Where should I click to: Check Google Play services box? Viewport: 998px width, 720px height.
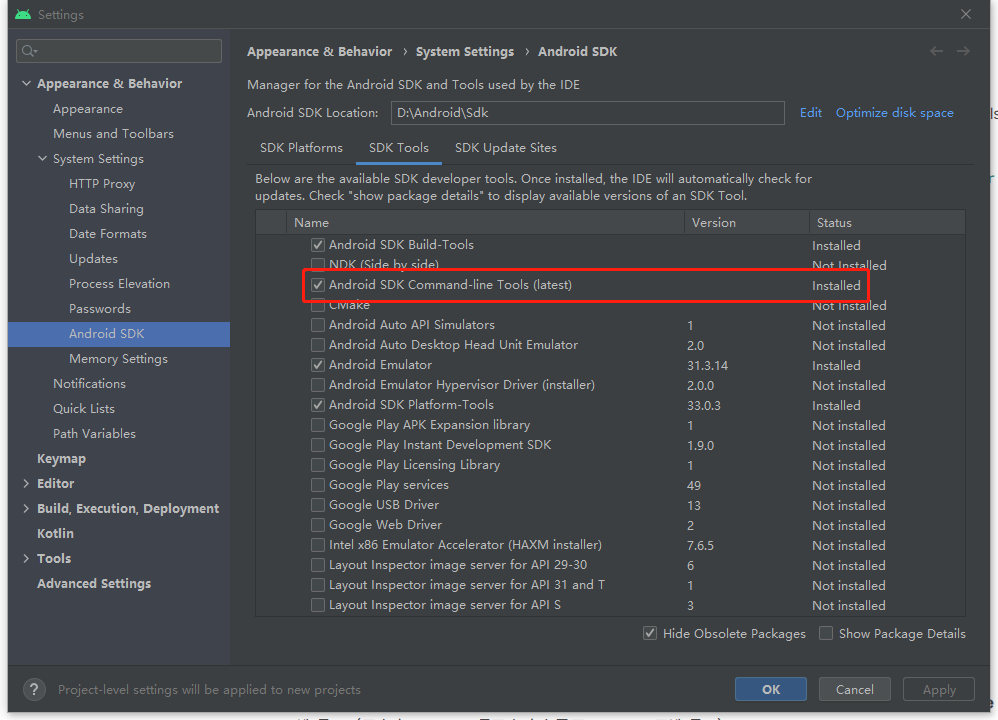click(318, 485)
